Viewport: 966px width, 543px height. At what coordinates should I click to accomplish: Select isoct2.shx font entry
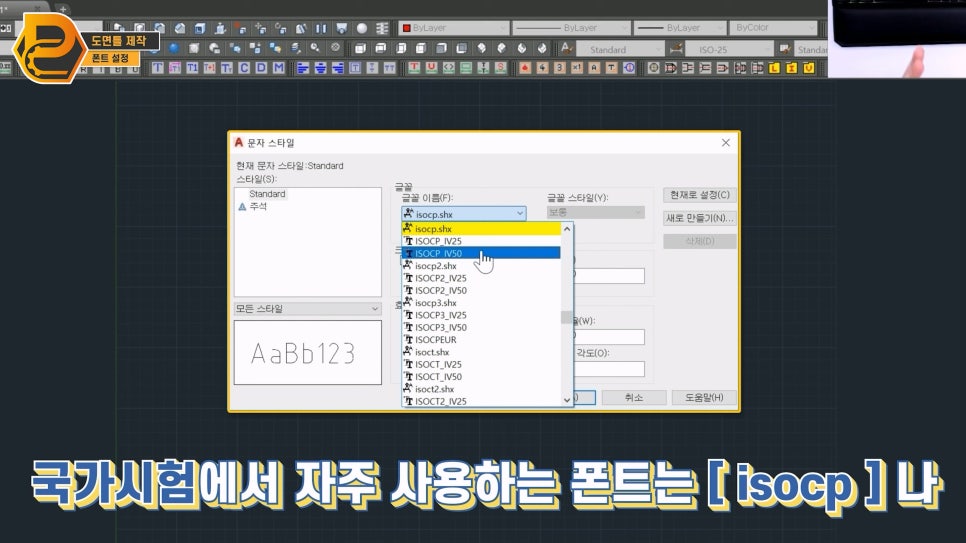pos(481,389)
